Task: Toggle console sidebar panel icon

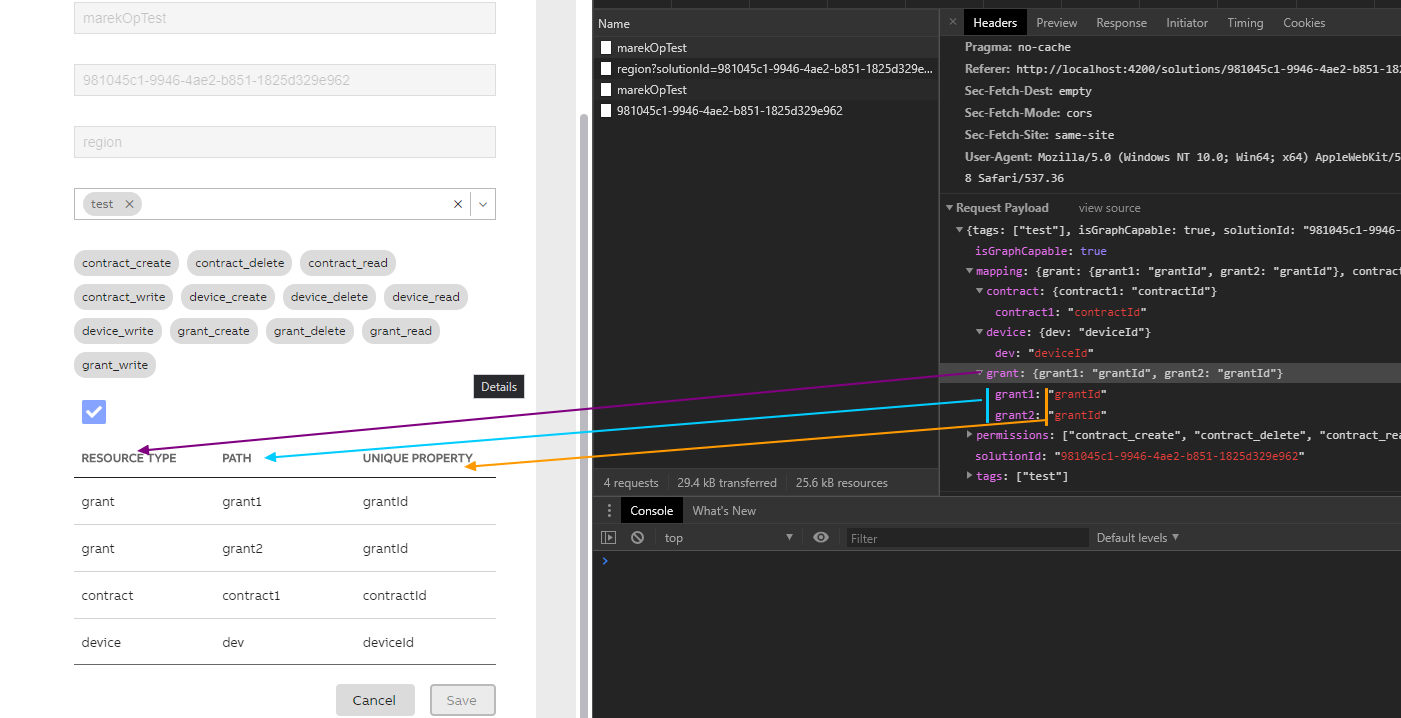Action: coord(608,538)
